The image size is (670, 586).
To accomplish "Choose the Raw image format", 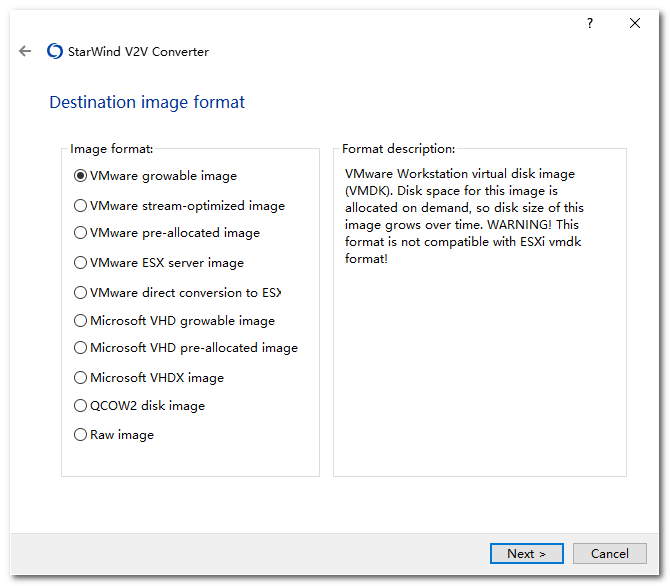I will 81,435.
